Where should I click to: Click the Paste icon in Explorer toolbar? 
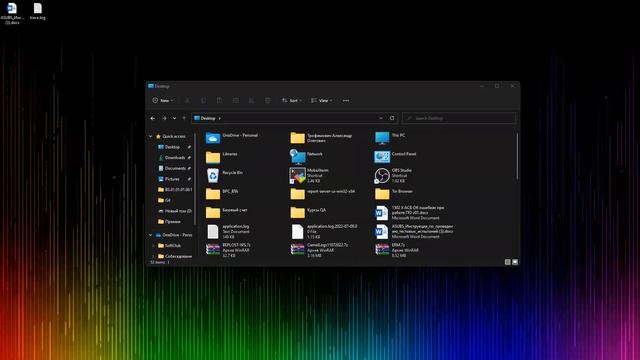point(220,100)
